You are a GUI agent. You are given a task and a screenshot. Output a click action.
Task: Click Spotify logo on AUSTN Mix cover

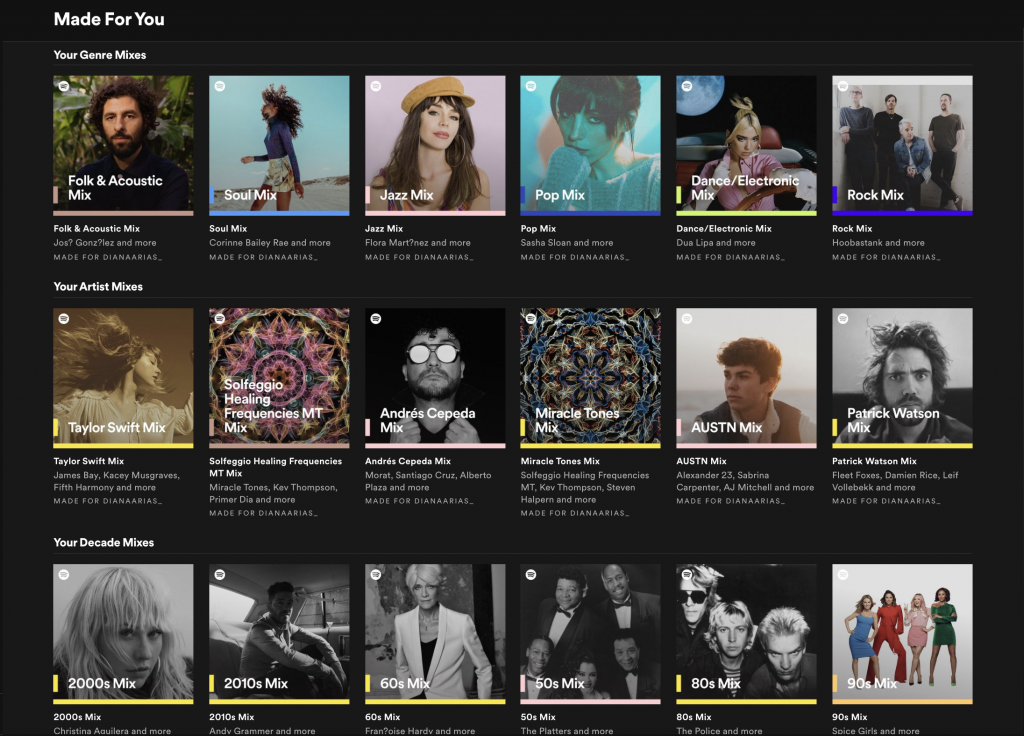687,319
